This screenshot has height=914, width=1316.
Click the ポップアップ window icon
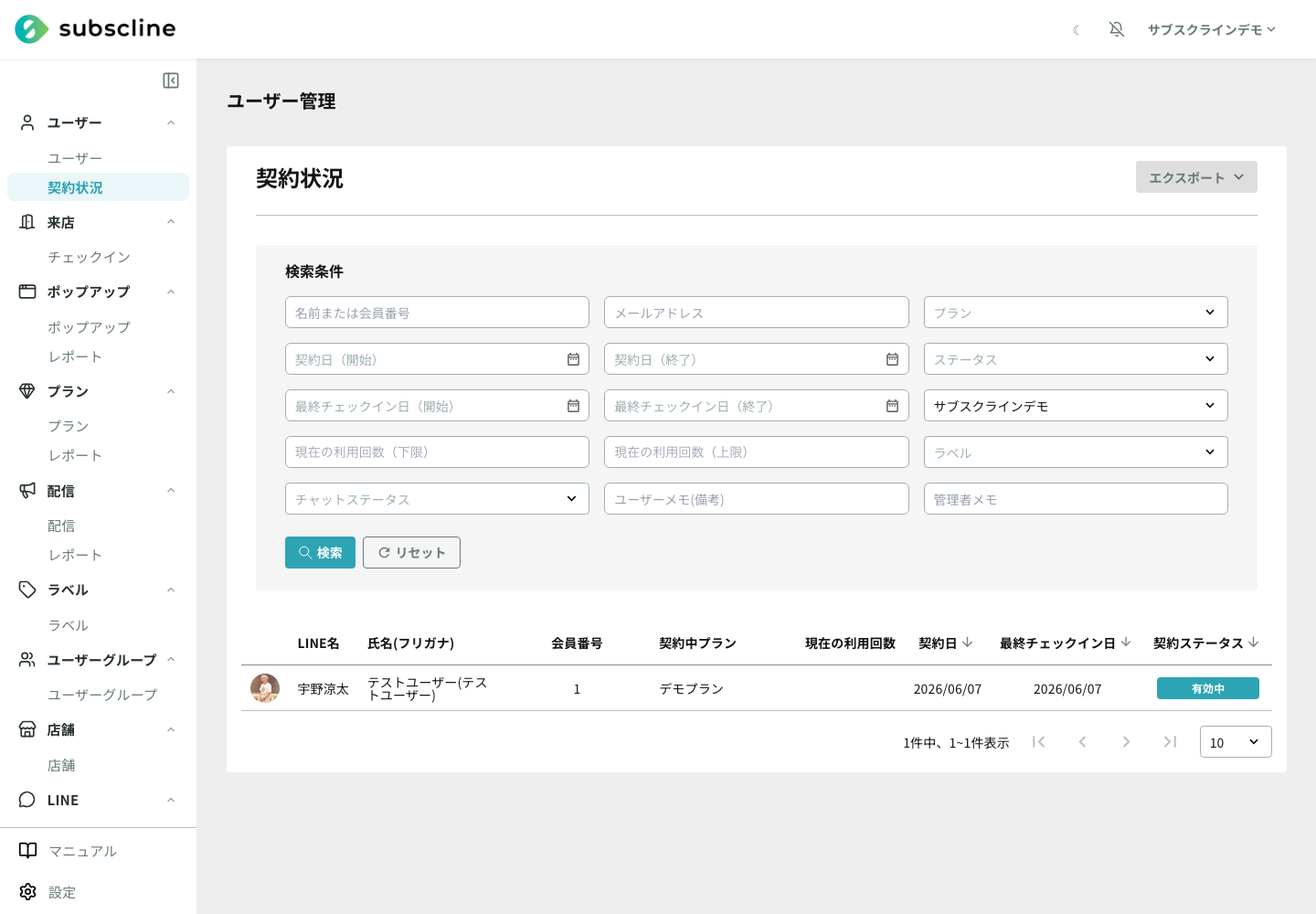[27, 292]
